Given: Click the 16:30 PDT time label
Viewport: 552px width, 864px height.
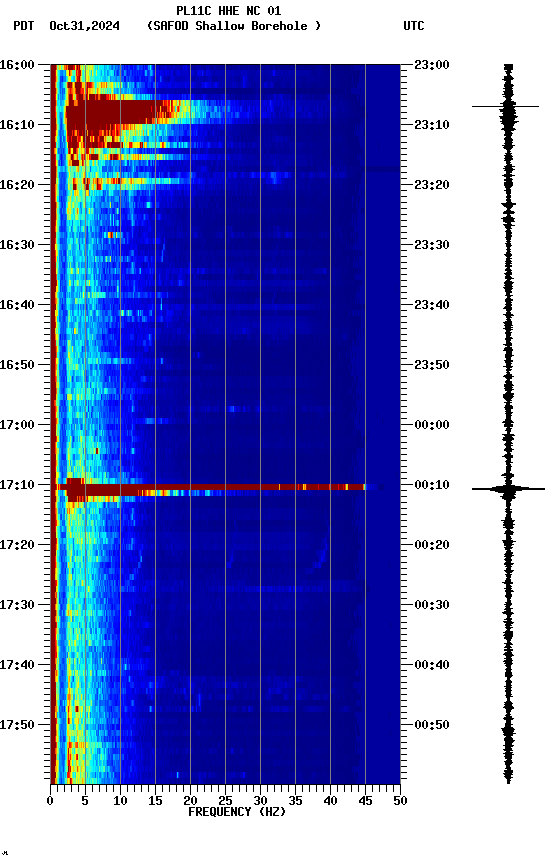Looking at the screenshot, I should tap(17, 245).
